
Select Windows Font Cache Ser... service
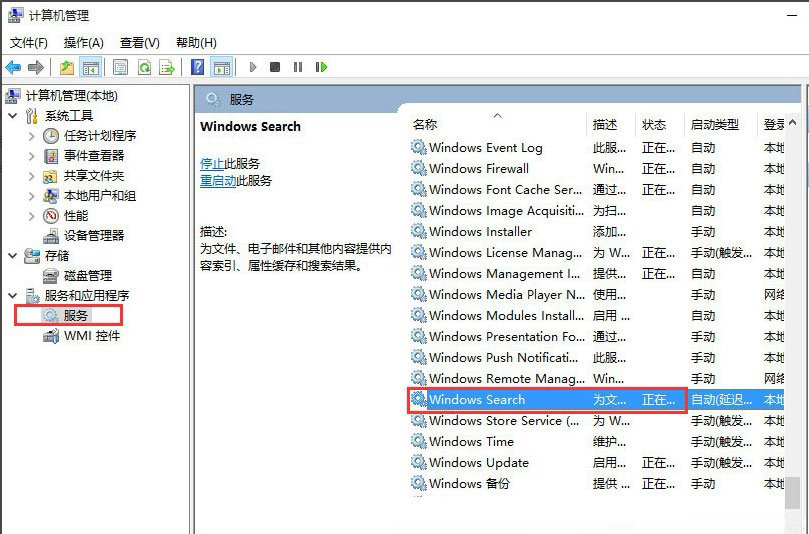(x=597, y=190)
